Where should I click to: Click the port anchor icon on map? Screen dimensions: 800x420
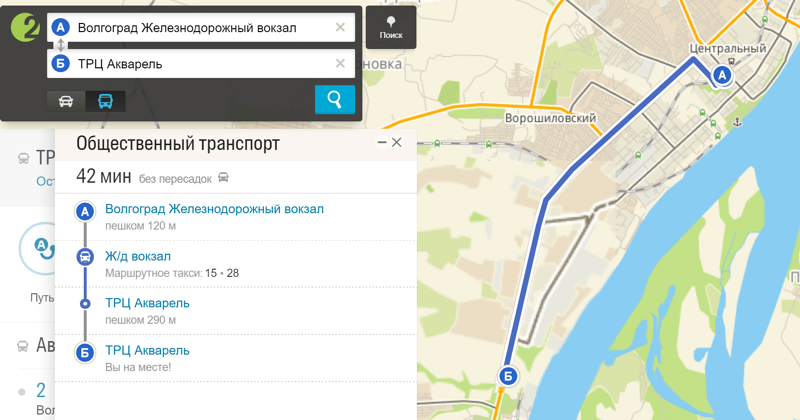pyautogui.click(x=736, y=122)
